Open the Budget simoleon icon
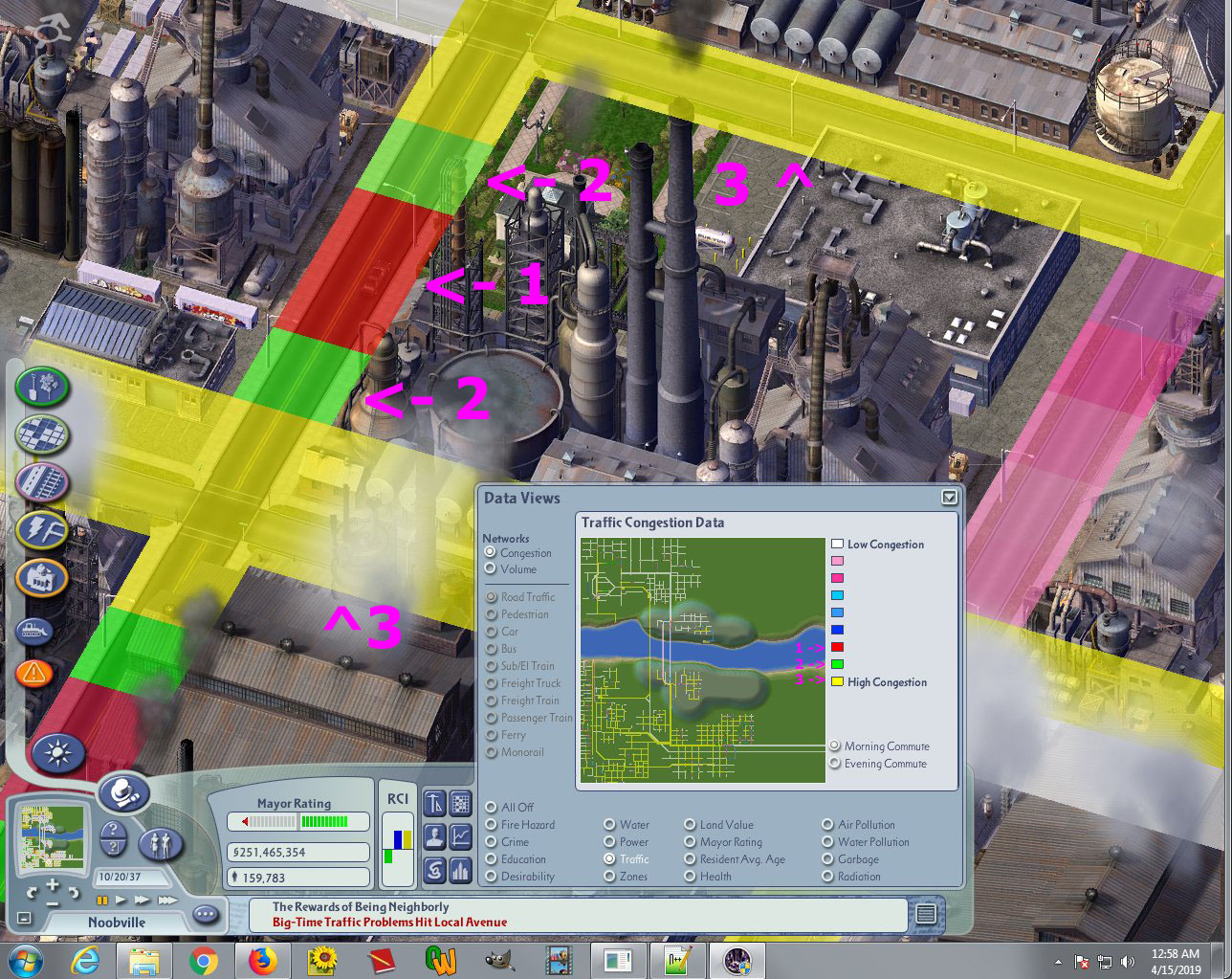Screen dimensions: 1232x979 434,870
